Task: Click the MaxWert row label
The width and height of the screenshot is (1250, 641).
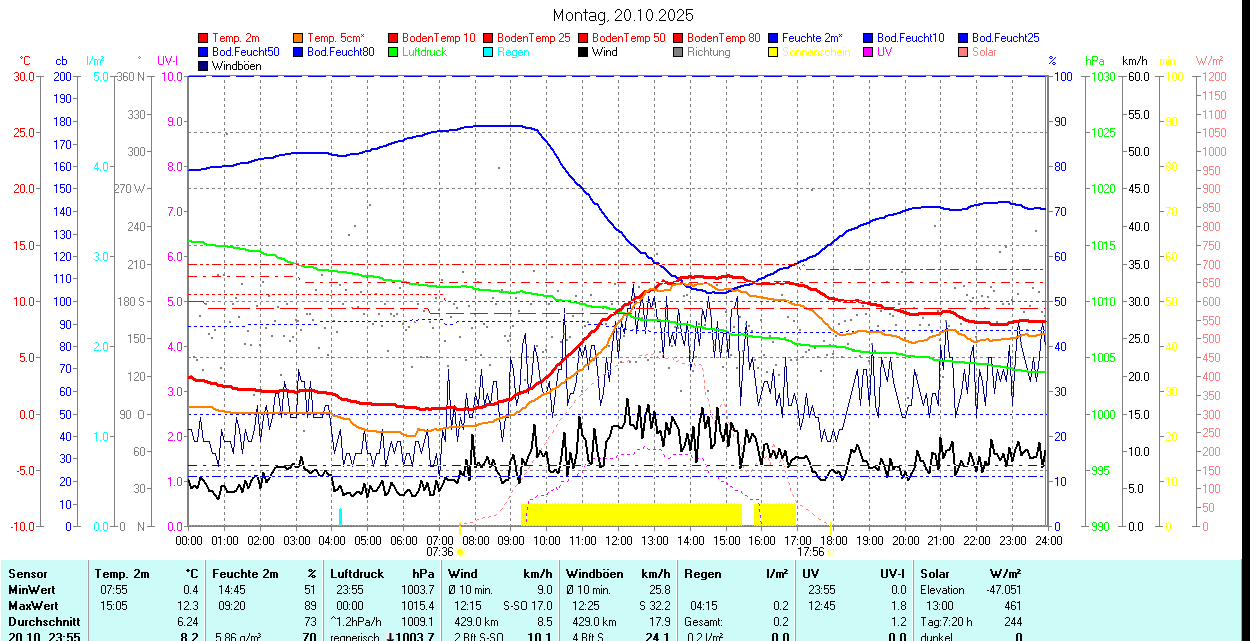Action: [x=33, y=606]
